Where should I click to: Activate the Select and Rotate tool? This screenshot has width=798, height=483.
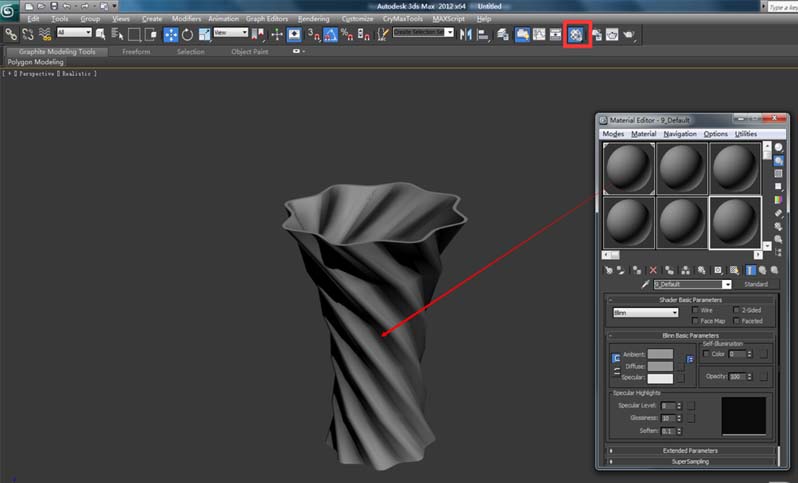(x=187, y=34)
